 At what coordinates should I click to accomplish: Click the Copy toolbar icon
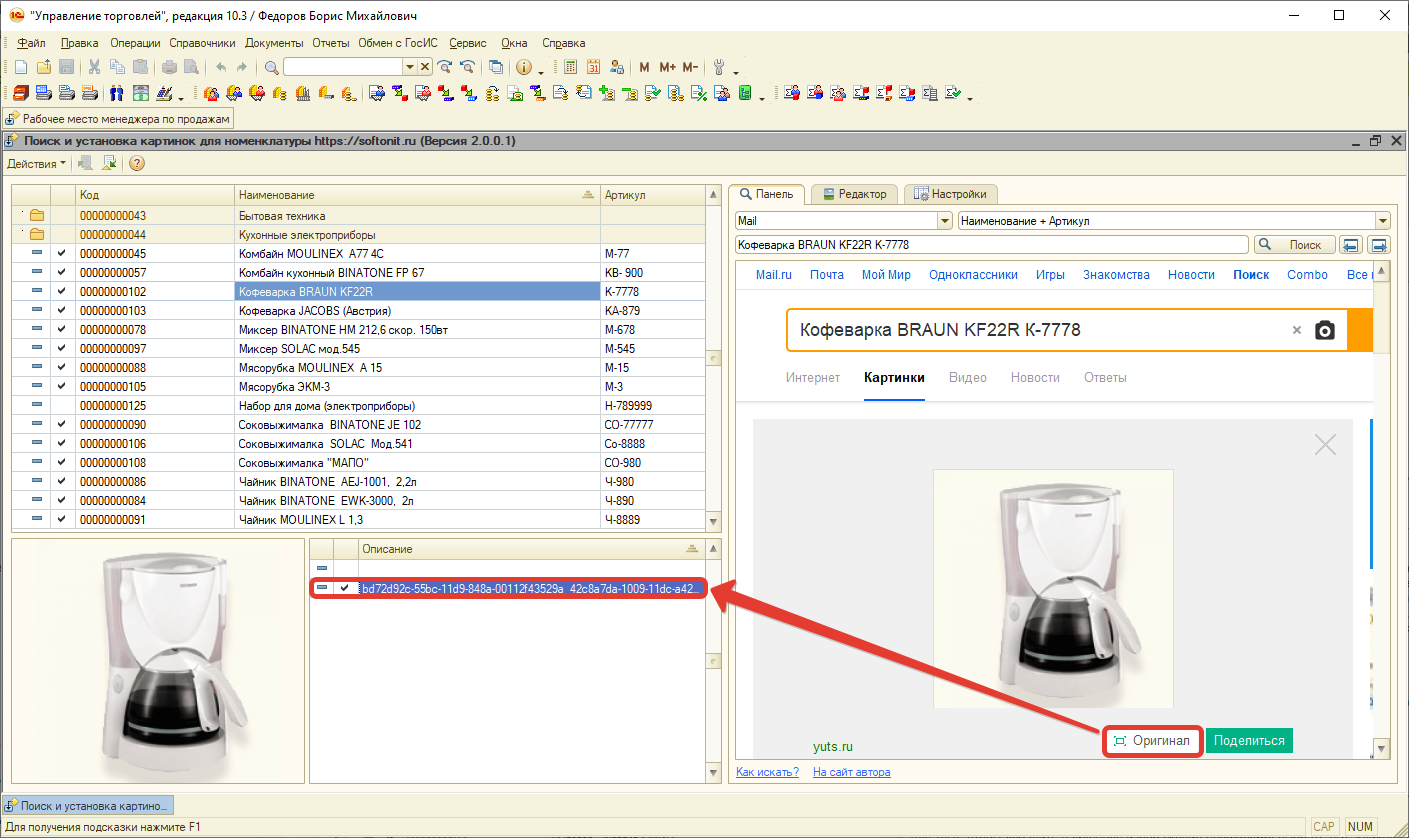coord(117,67)
